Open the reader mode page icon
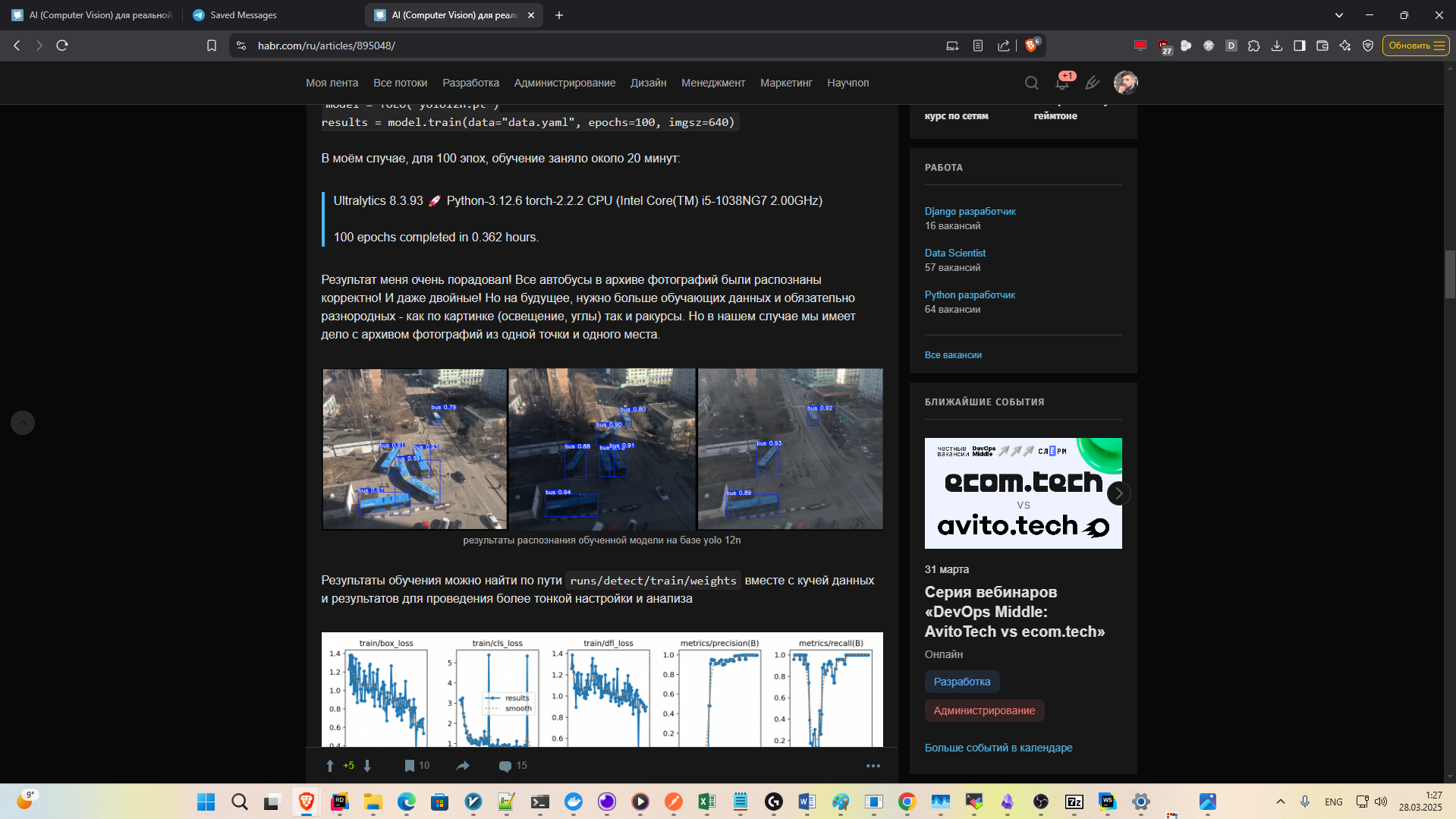1456x819 pixels. (x=978, y=46)
